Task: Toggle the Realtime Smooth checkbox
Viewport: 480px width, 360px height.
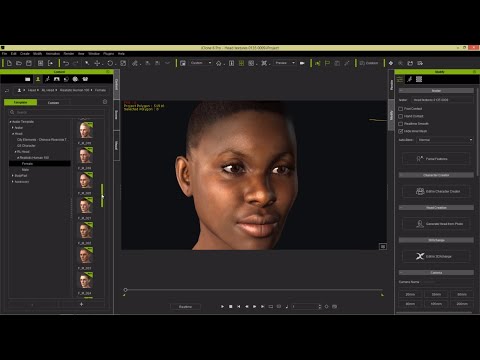Action: [401, 124]
